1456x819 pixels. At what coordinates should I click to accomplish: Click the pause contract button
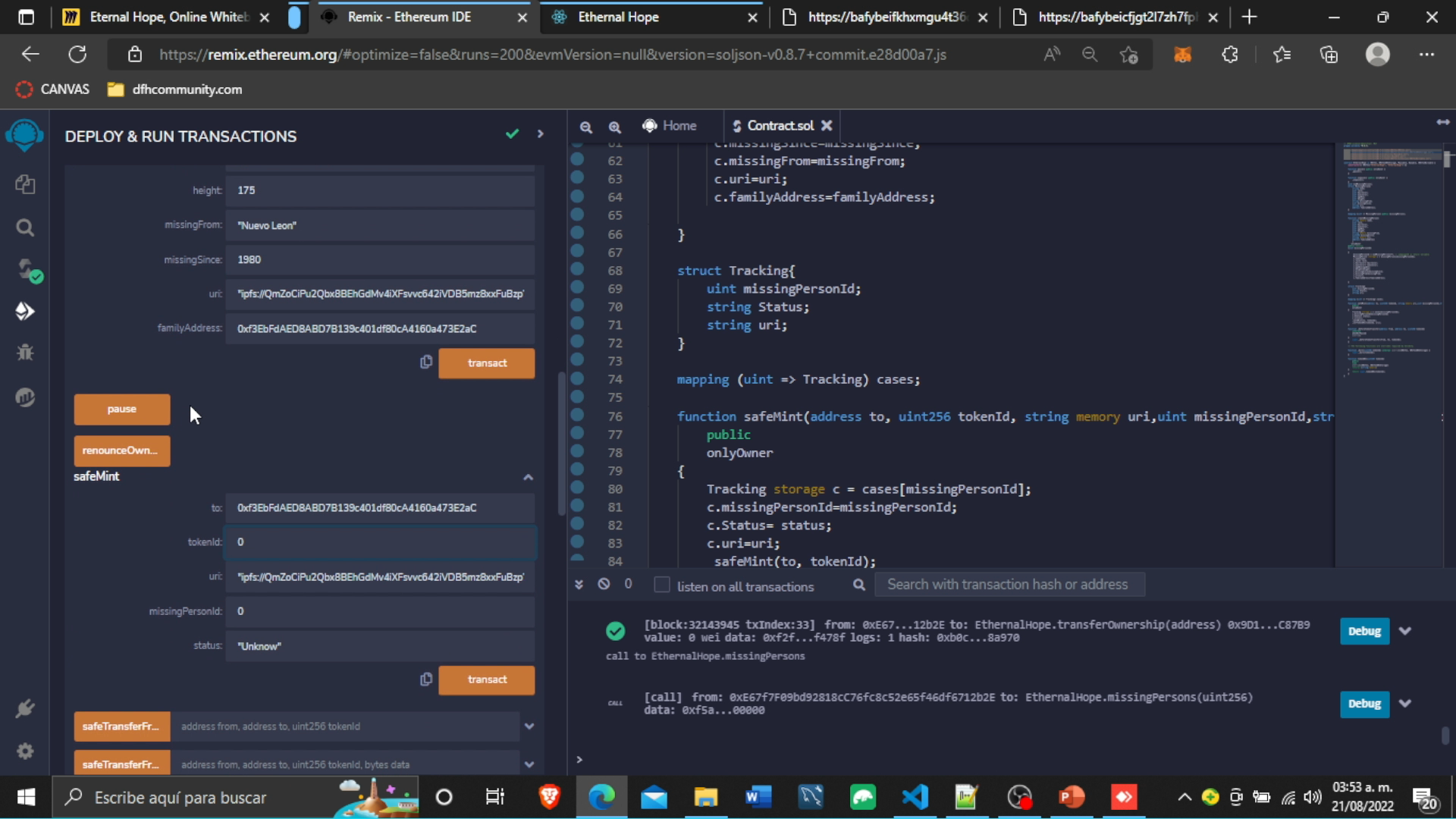(x=121, y=409)
